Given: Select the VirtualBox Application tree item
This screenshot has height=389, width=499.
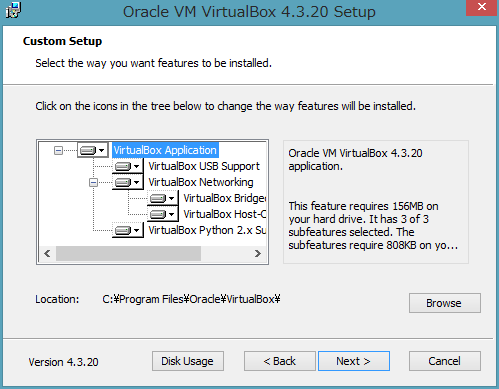Looking at the screenshot, I should (165, 150).
